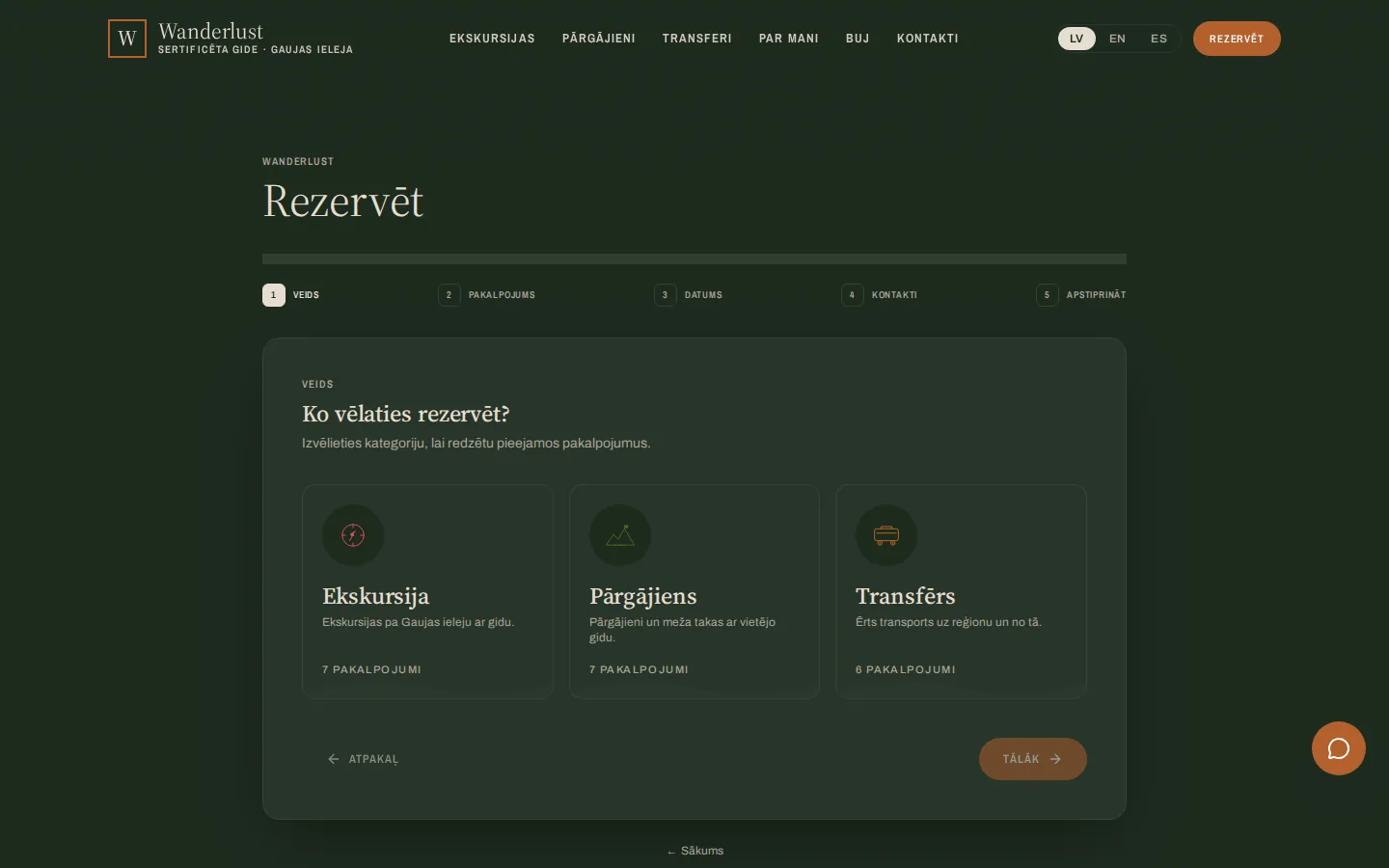Click the Ekskursija card's '7 PAKALPOJUMI' text
Image resolution: width=1389 pixels, height=868 pixels.
pos(371,669)
